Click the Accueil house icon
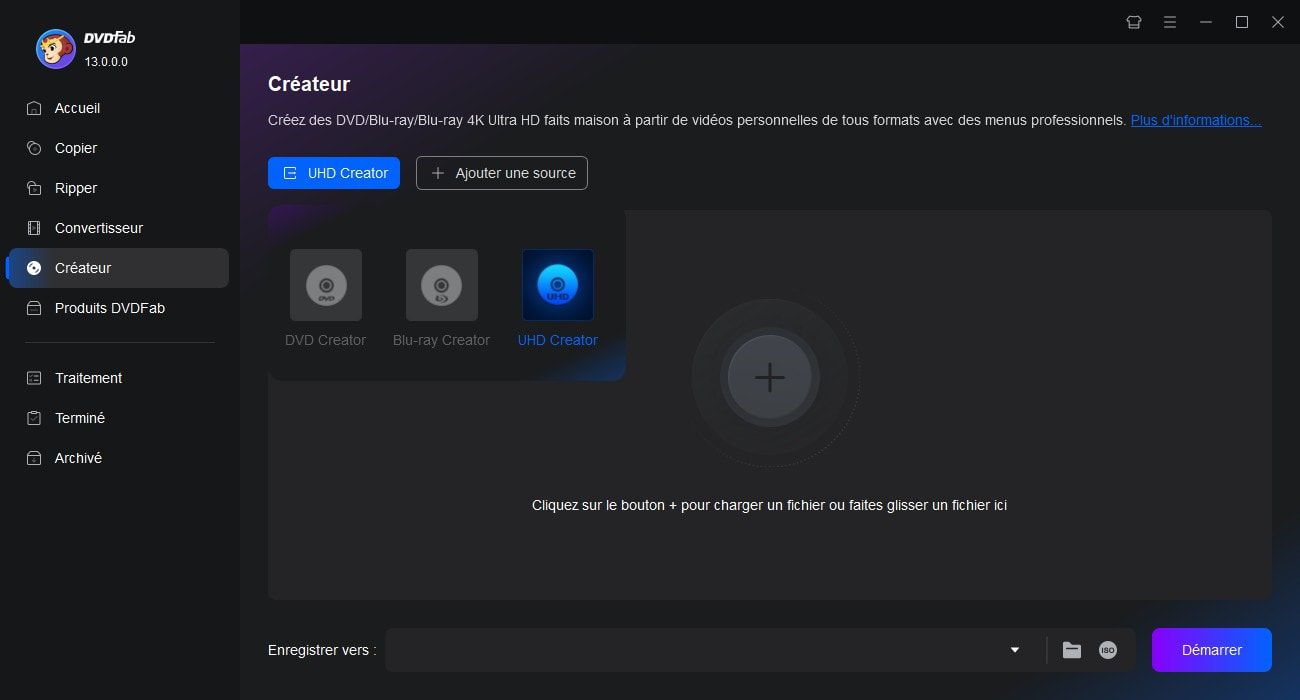This screenshot has width=1300, height=700. (34, 108)
